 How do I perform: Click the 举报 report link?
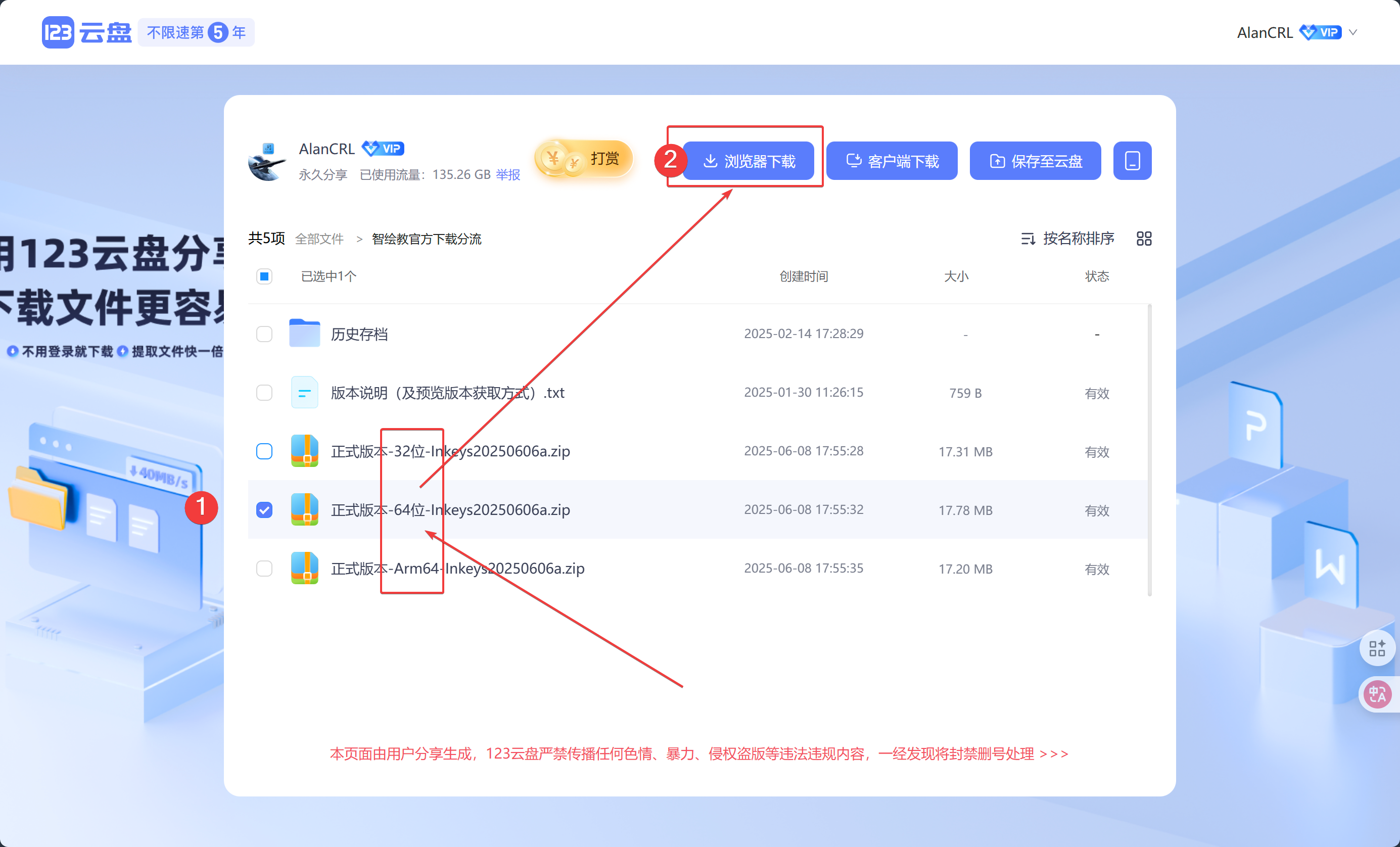507,175
